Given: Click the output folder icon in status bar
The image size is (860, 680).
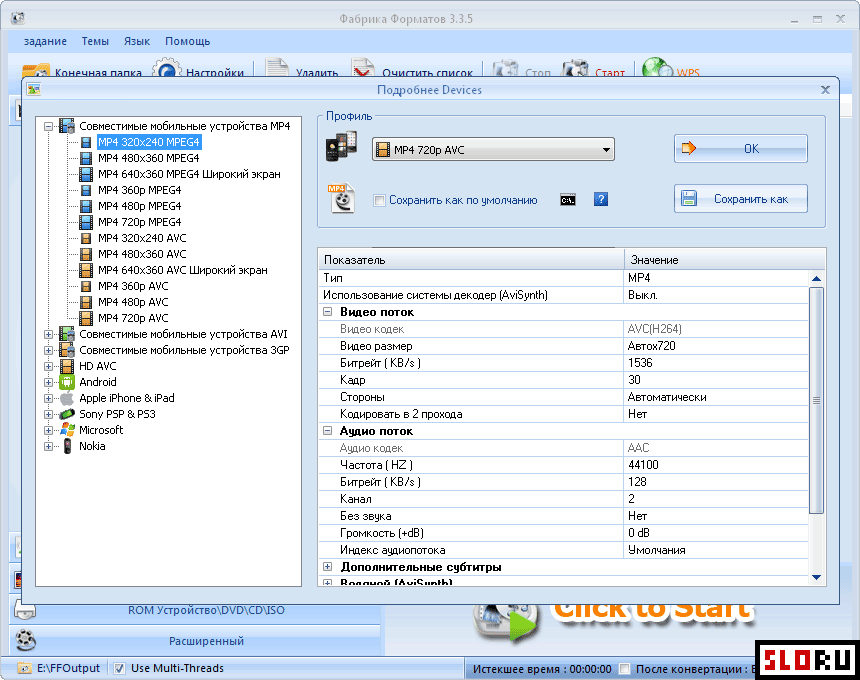Looking at the screenshot, I should pyautogui.click(x=24, y=668).
